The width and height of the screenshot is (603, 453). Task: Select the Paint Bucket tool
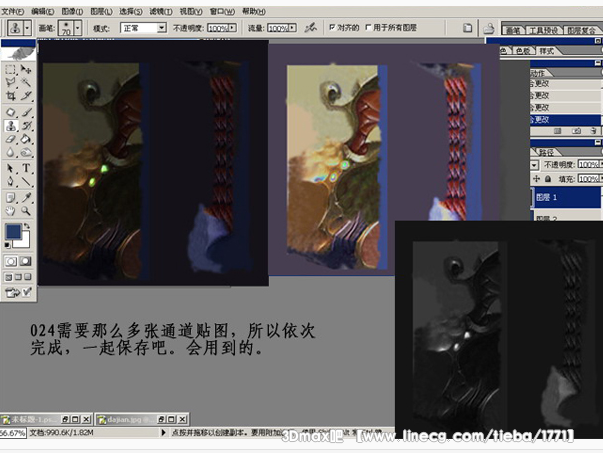tap(26, 139)
